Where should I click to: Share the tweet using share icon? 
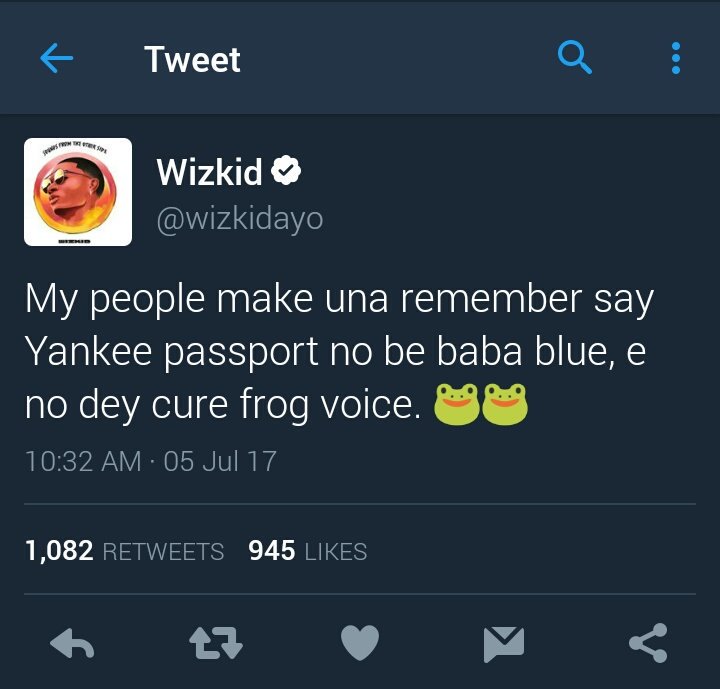tap(648, 643)
